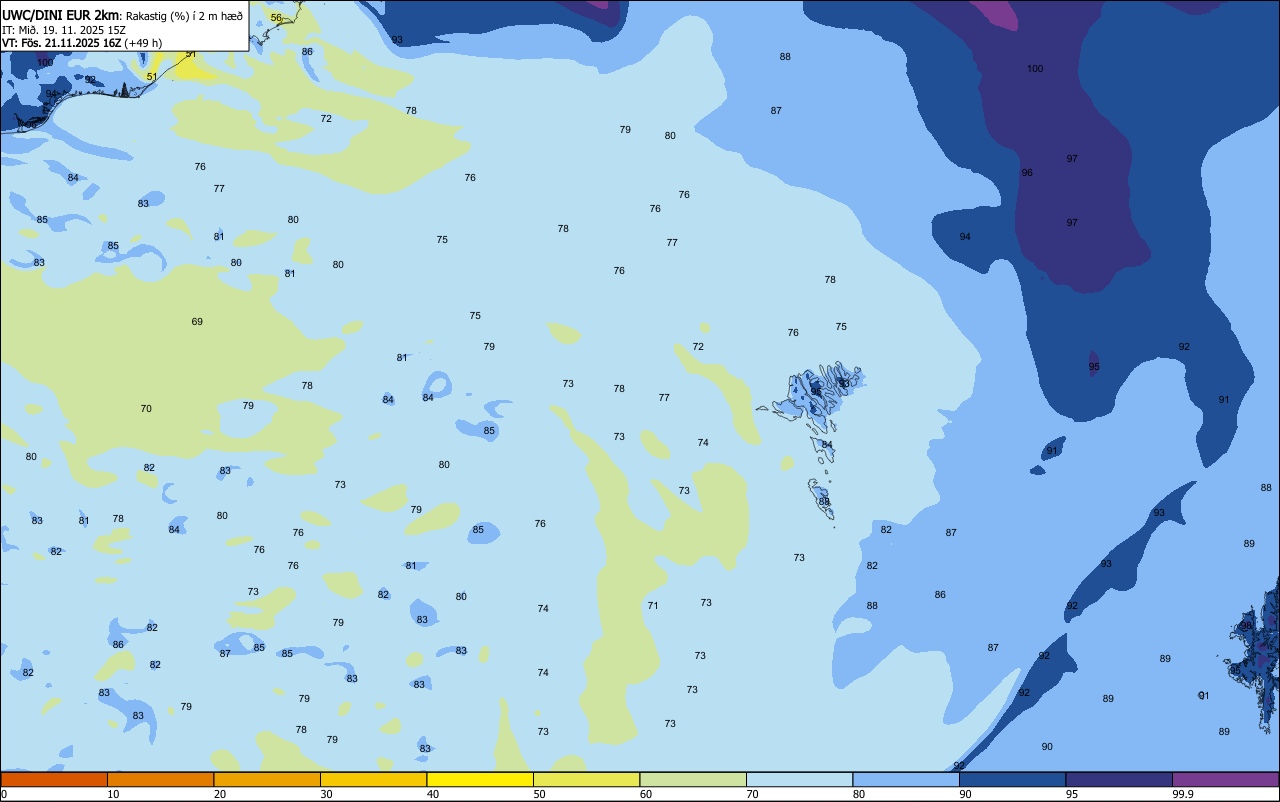Click the 0–10 dark orange legend swatch
This screenshot has width=1280, height=802.
point(54,779)
